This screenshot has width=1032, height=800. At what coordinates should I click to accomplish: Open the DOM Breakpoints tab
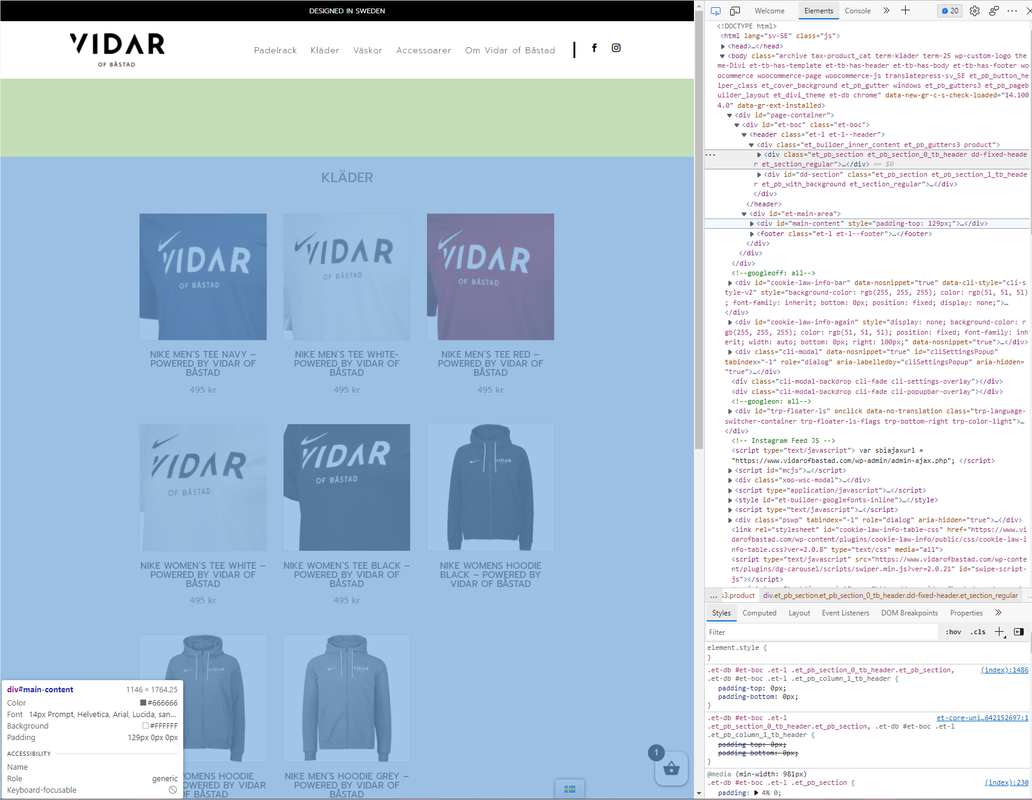coord(910,612)
